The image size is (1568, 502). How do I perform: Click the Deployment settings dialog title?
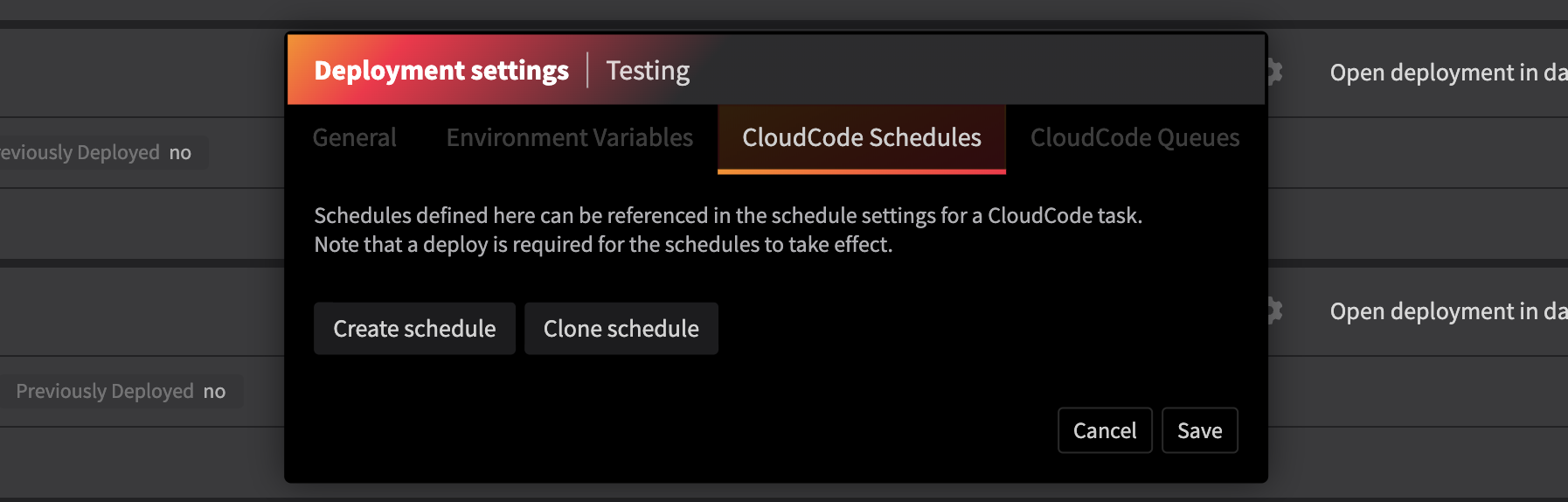pos(441,70)
